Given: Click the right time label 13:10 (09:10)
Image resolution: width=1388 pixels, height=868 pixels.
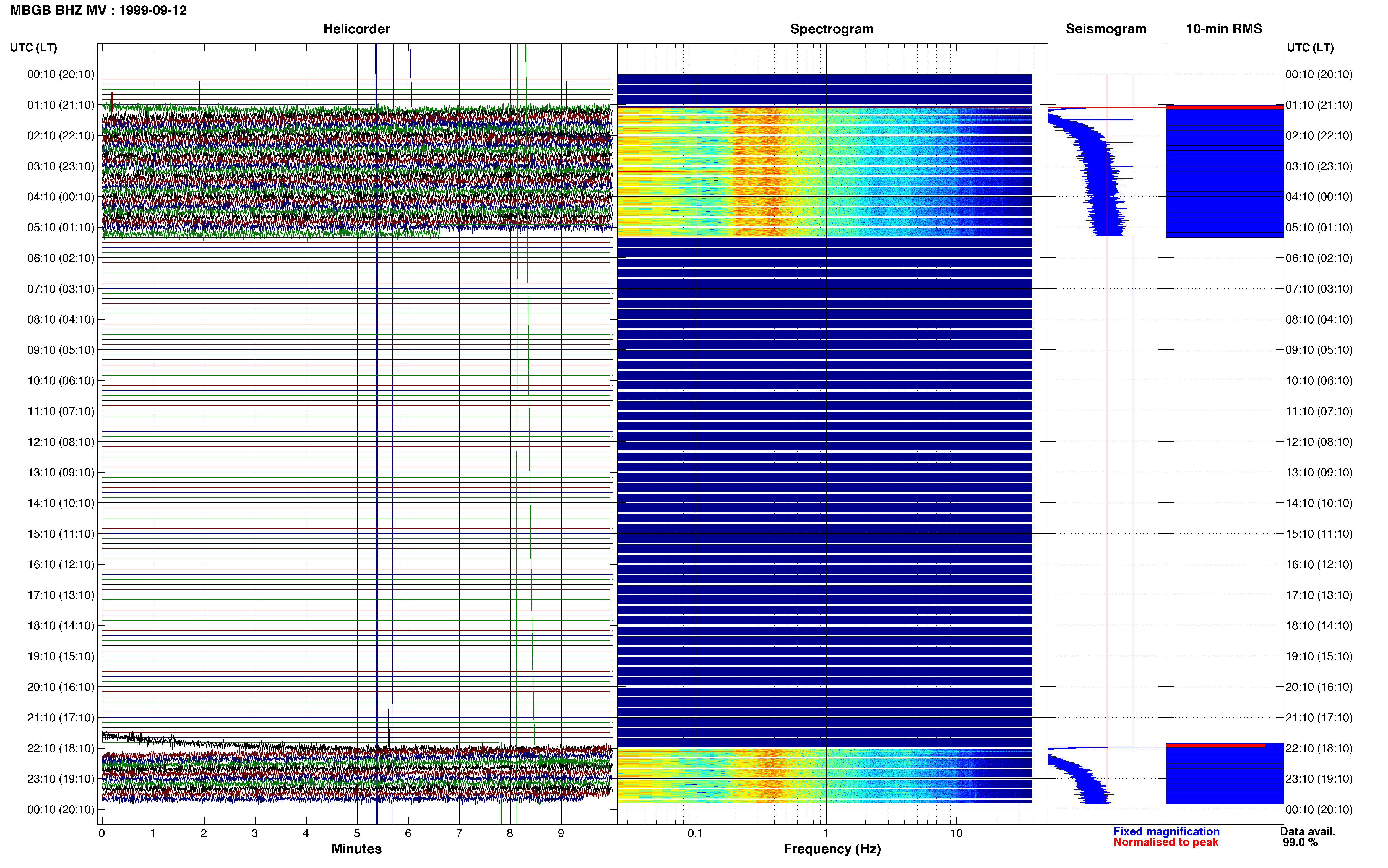Looking at the screenshot, I should coord(1319,473).
